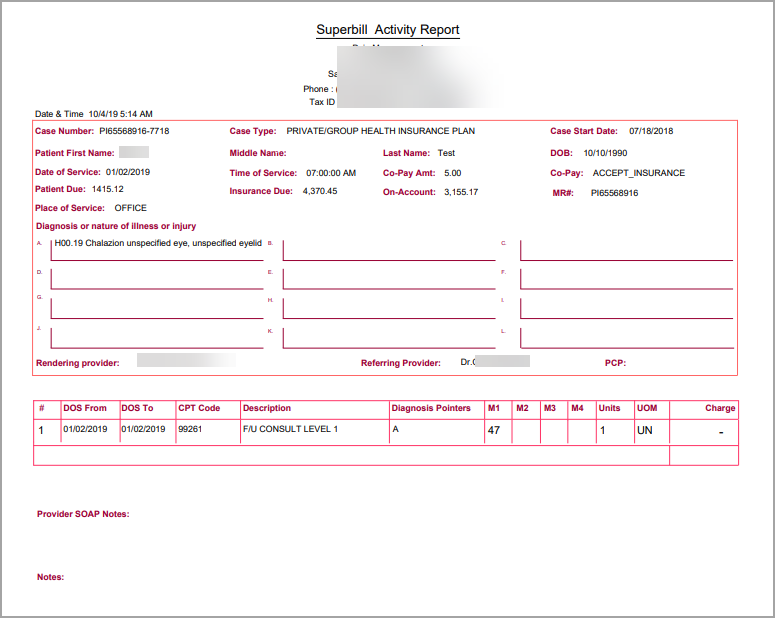Viewport: 775px width, 618px height.
Task: Click diagnosis field A with Chalazion text
Action: [157, 250]
